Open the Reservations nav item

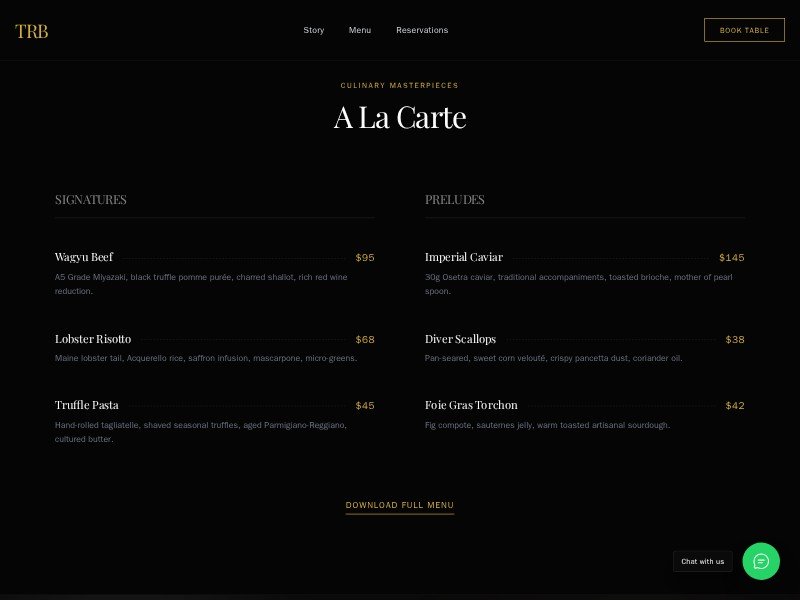pos(422,30)
